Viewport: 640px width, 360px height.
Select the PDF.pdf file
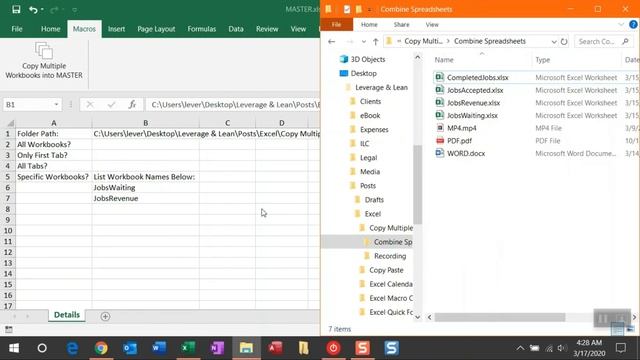459,141
